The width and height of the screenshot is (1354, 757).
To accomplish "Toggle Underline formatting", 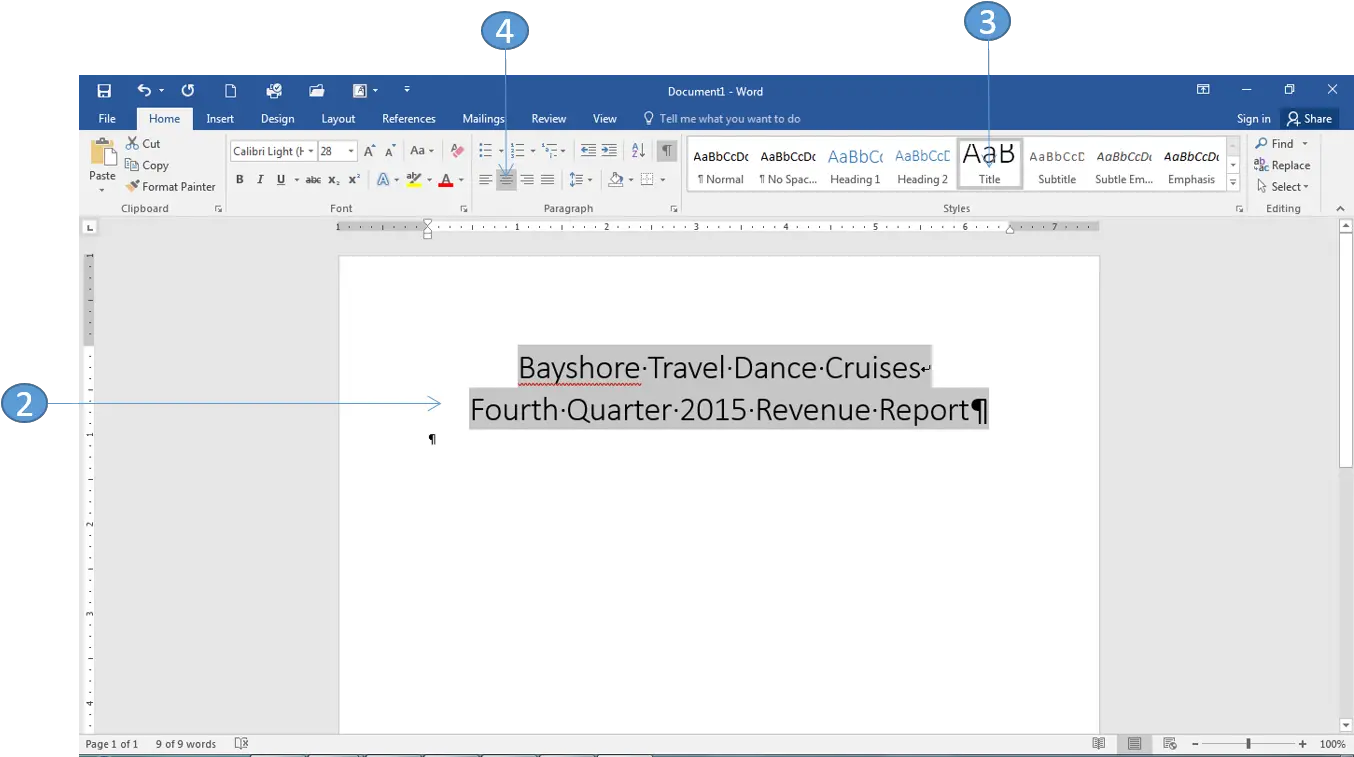I will click(x=281, y=180).
